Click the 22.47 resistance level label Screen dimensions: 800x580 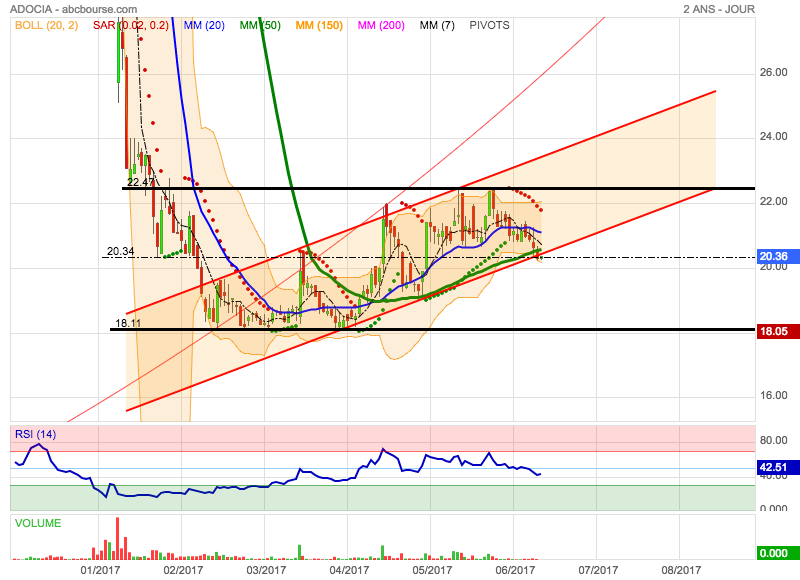140,182
